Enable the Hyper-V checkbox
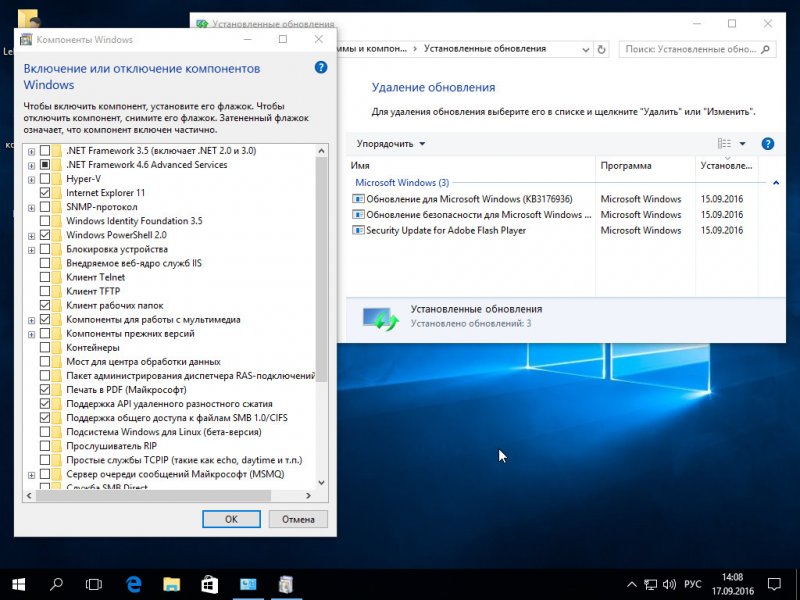This screenshot has height=600, width=800. coord(45,179)
